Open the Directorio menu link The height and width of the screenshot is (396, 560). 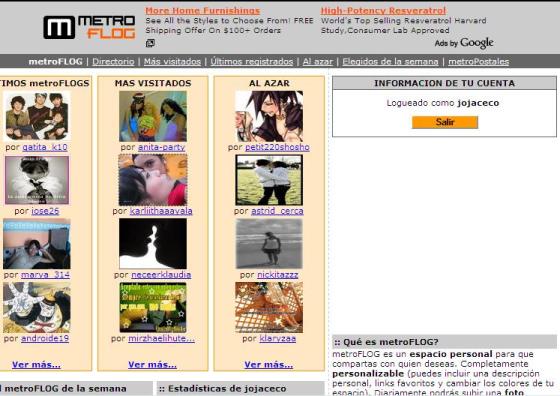pos(113,61)
